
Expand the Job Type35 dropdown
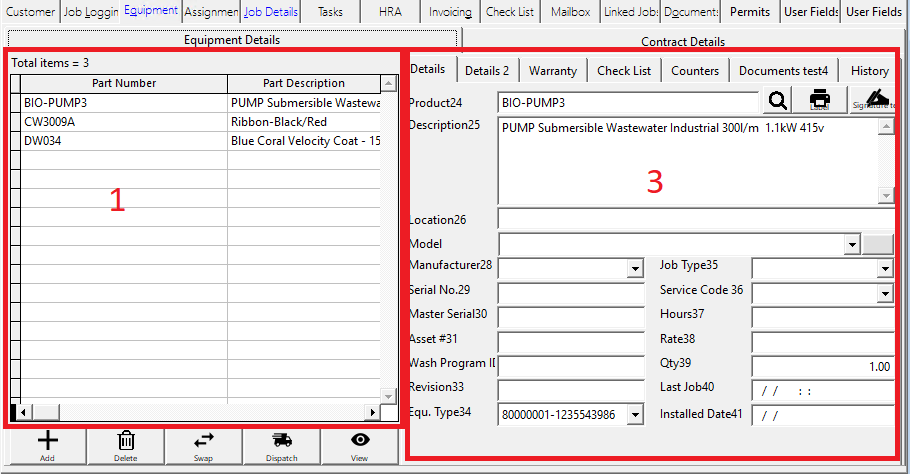click(x=884, y=268)
